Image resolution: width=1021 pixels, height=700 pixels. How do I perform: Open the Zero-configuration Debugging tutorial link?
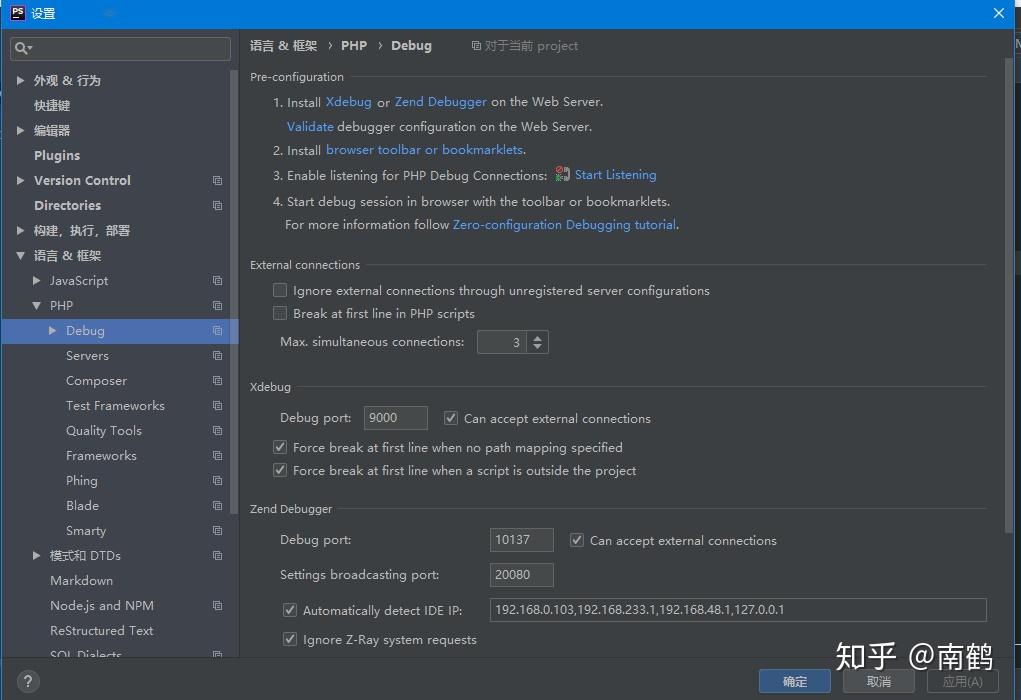564,224
